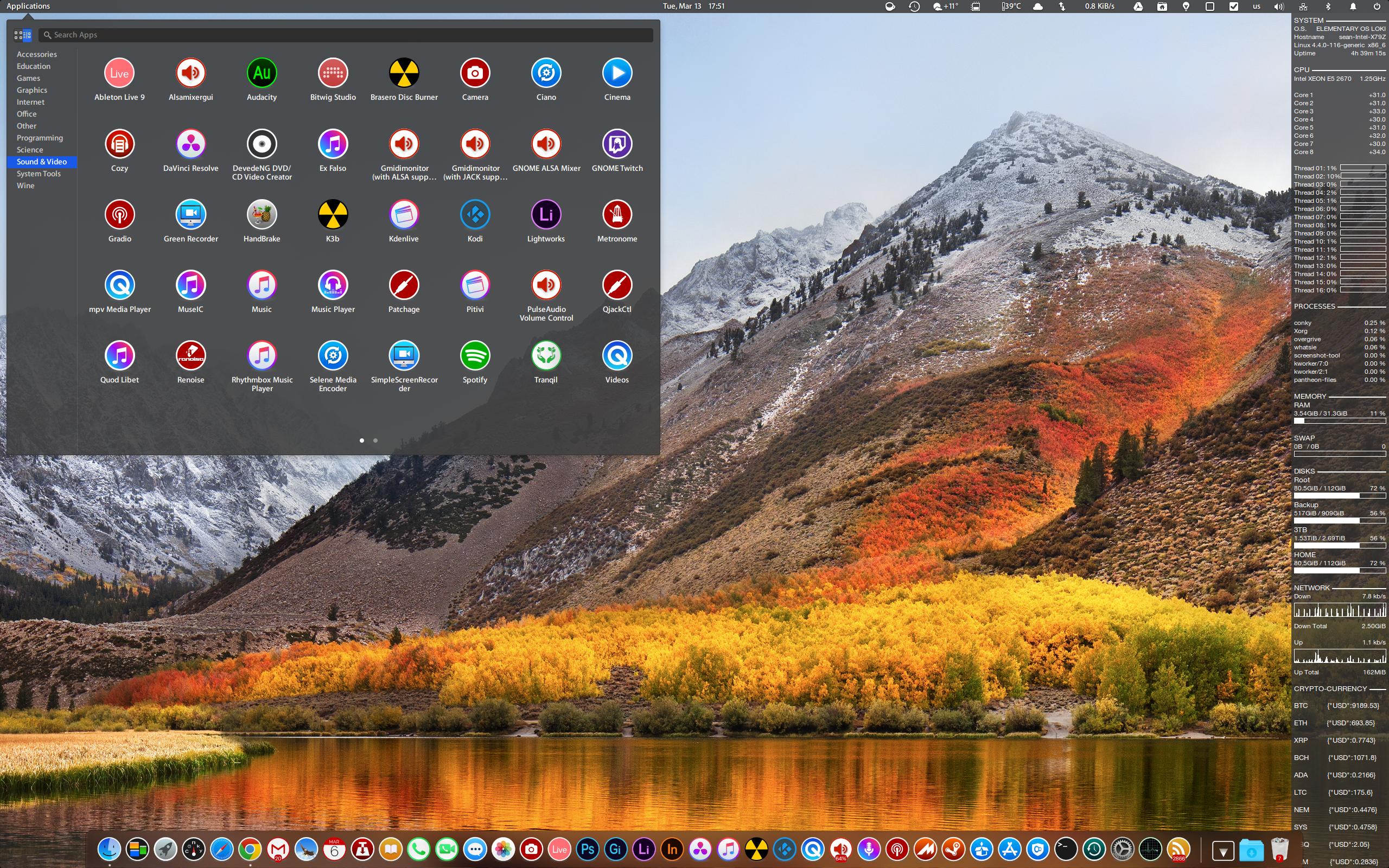Image resolution: width=1389 pixels, height=868 pixels.
Task: Launch Spotify
Action: (x=475, y=362)
